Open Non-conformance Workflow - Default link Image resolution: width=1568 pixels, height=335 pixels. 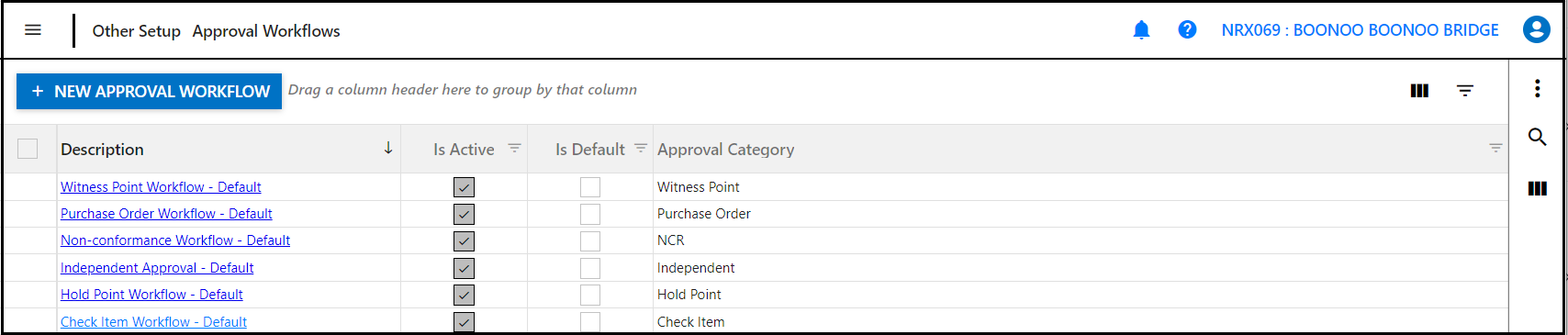point(175,240)
